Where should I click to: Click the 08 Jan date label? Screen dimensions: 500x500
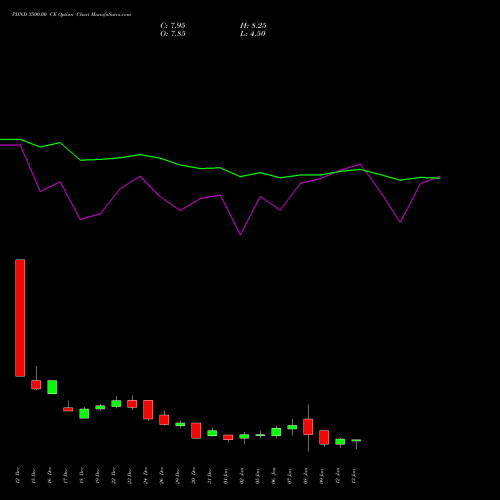tap(306, 475)
